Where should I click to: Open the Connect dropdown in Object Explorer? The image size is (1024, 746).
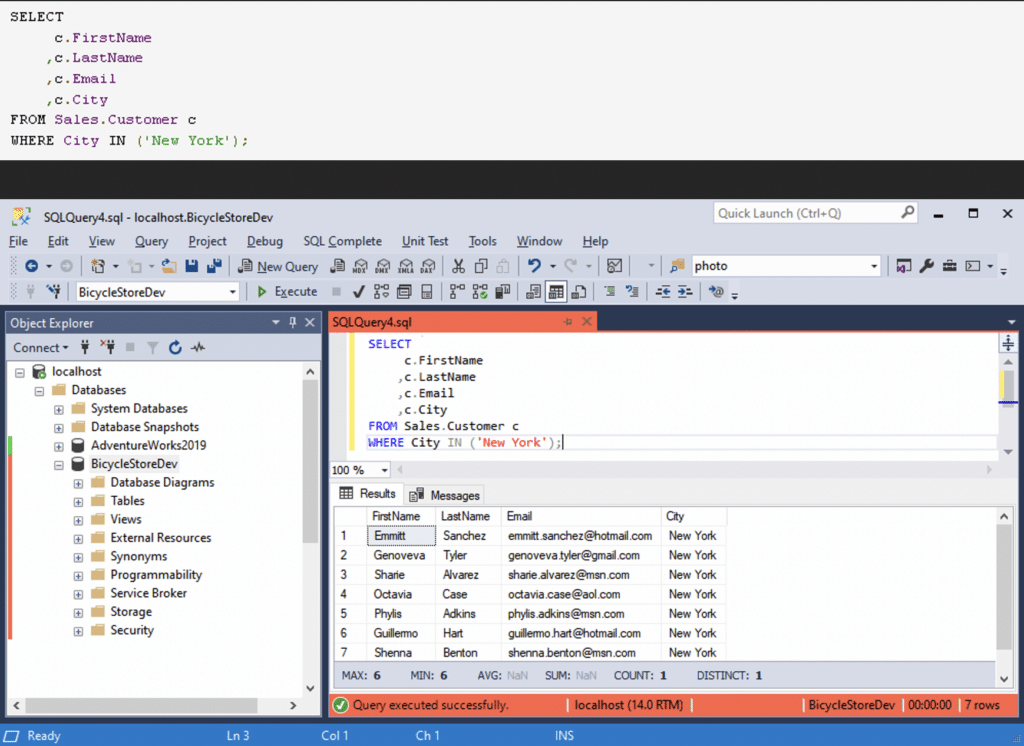tap(40, 348)
